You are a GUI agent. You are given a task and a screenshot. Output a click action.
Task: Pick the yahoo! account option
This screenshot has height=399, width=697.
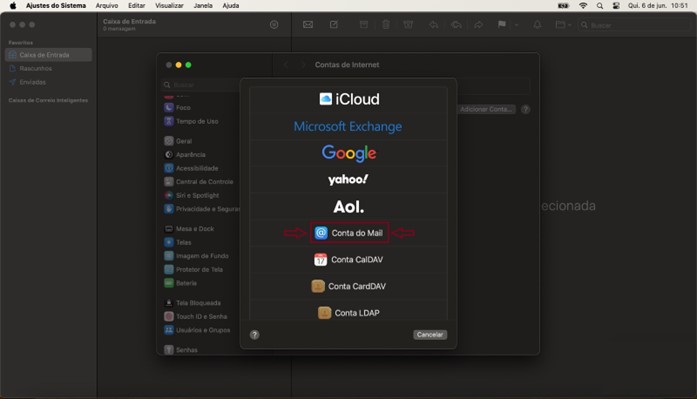pos(349,180)
